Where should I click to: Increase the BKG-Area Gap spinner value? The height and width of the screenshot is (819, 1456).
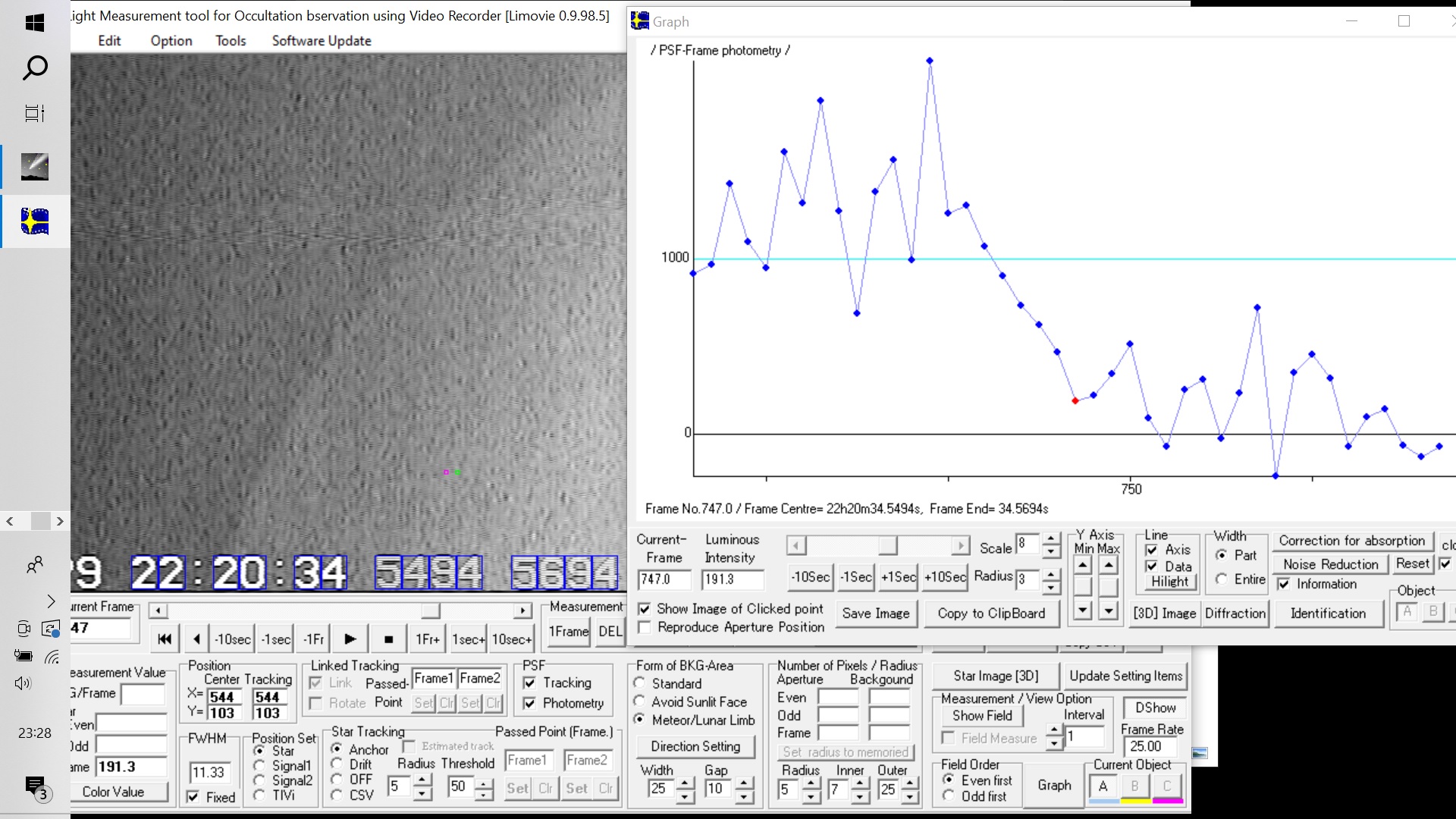[x=744, y=782]
